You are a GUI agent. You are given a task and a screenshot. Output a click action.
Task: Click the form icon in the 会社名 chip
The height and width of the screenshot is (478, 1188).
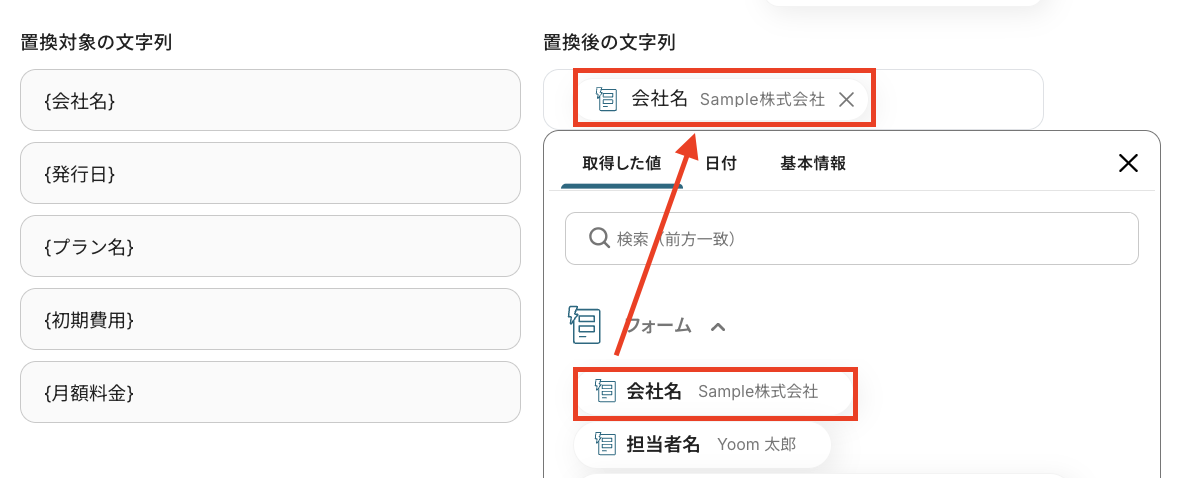[607, 99]
